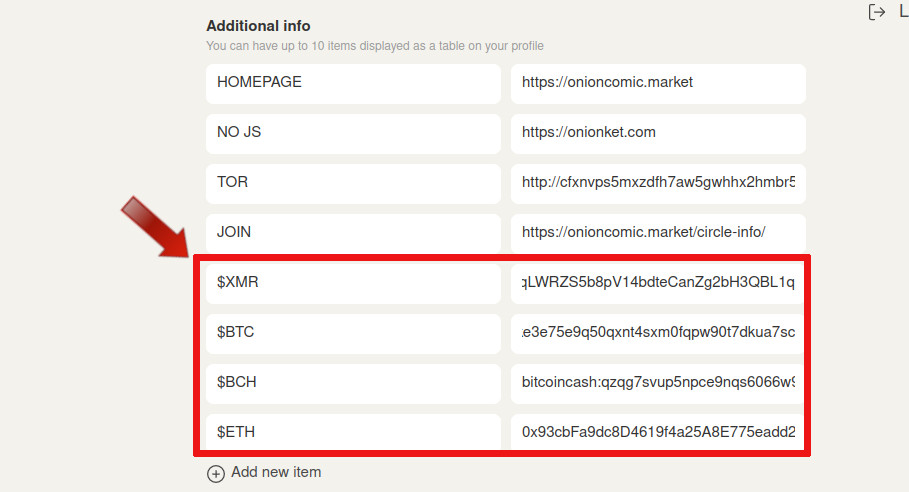Edit the $ETH 0x93cb address field
The width and height of the screenshot is (909, 492).
point(658,432)
